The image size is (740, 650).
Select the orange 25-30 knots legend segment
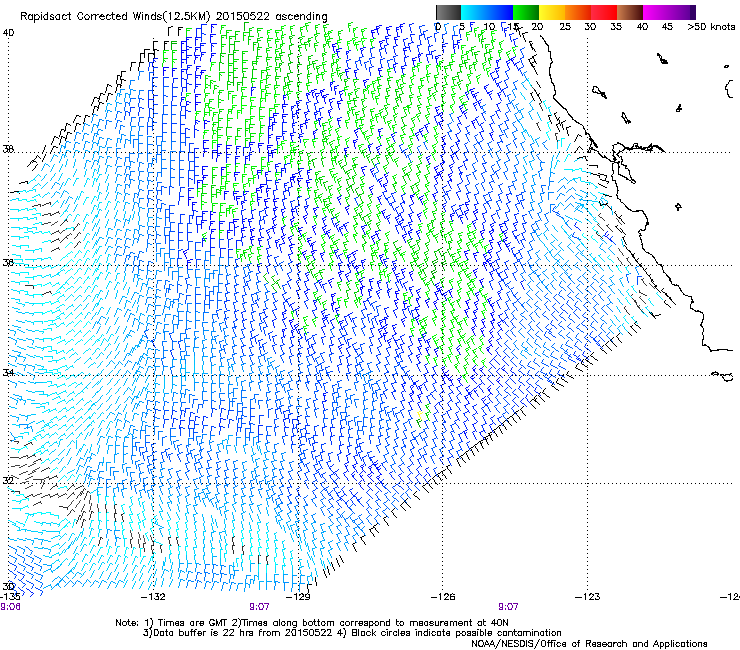pos(578,12)
